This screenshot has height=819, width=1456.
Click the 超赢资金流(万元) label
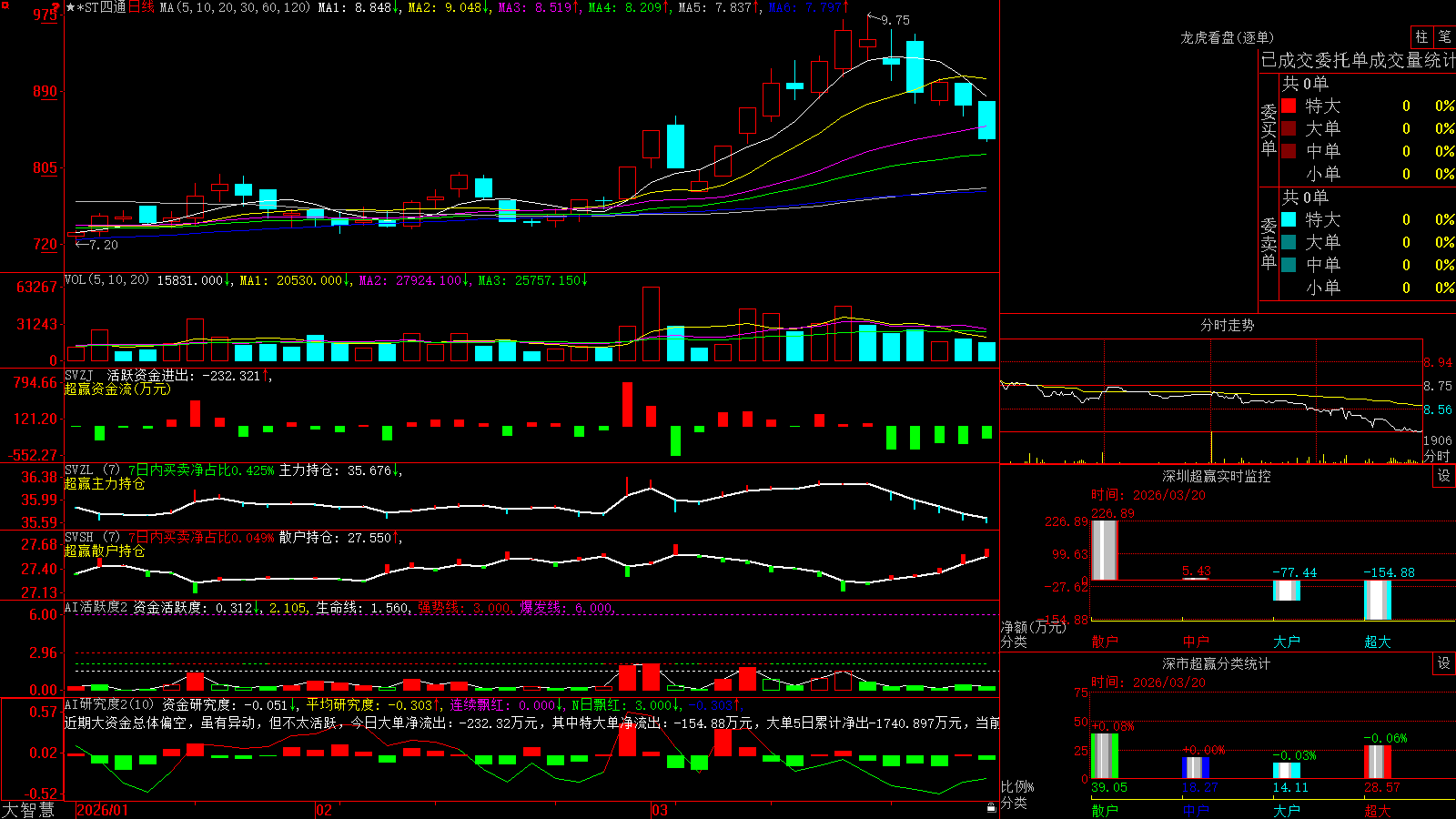click(117, 389)
